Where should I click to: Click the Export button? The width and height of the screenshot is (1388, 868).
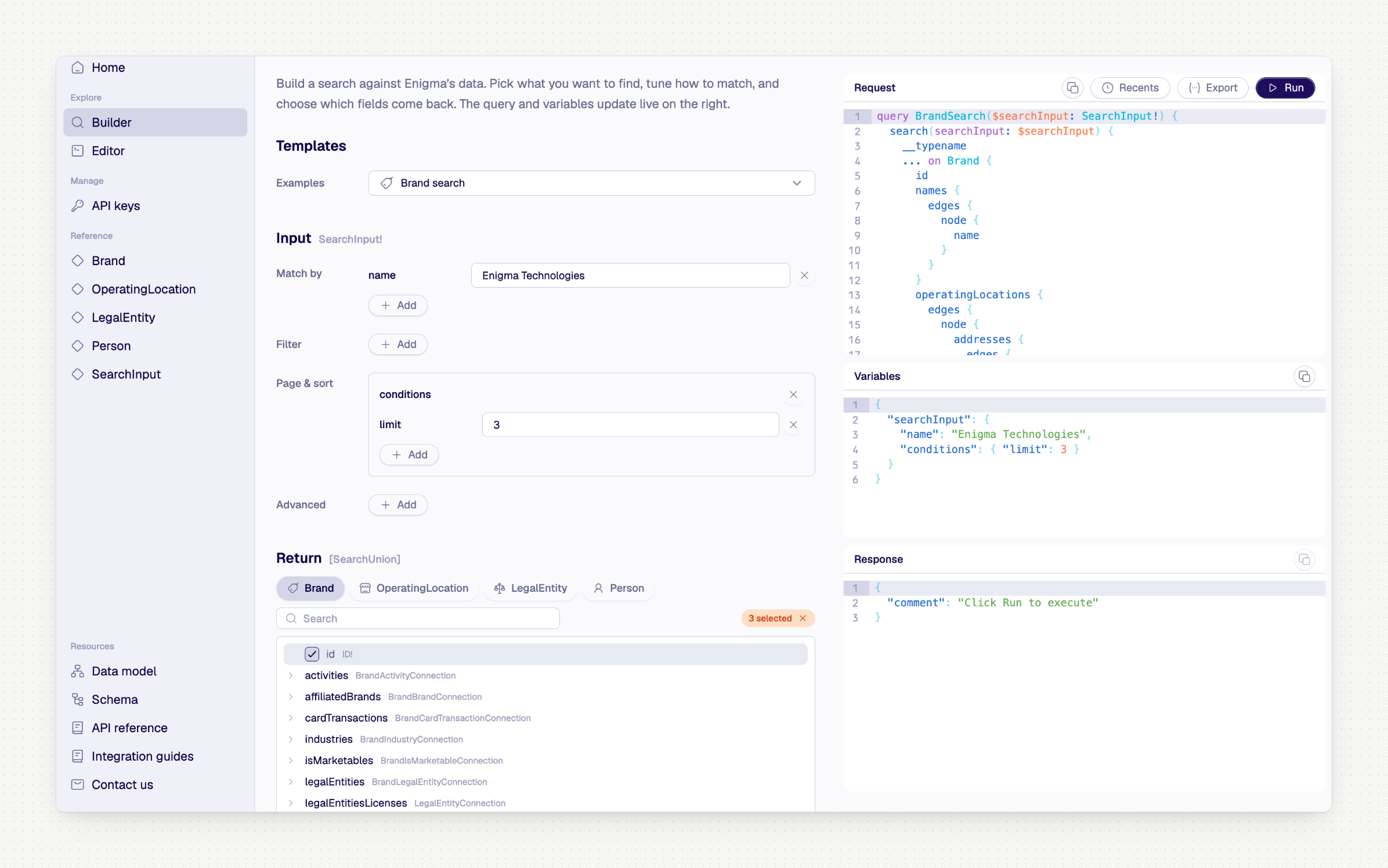tap(1213, 88)
